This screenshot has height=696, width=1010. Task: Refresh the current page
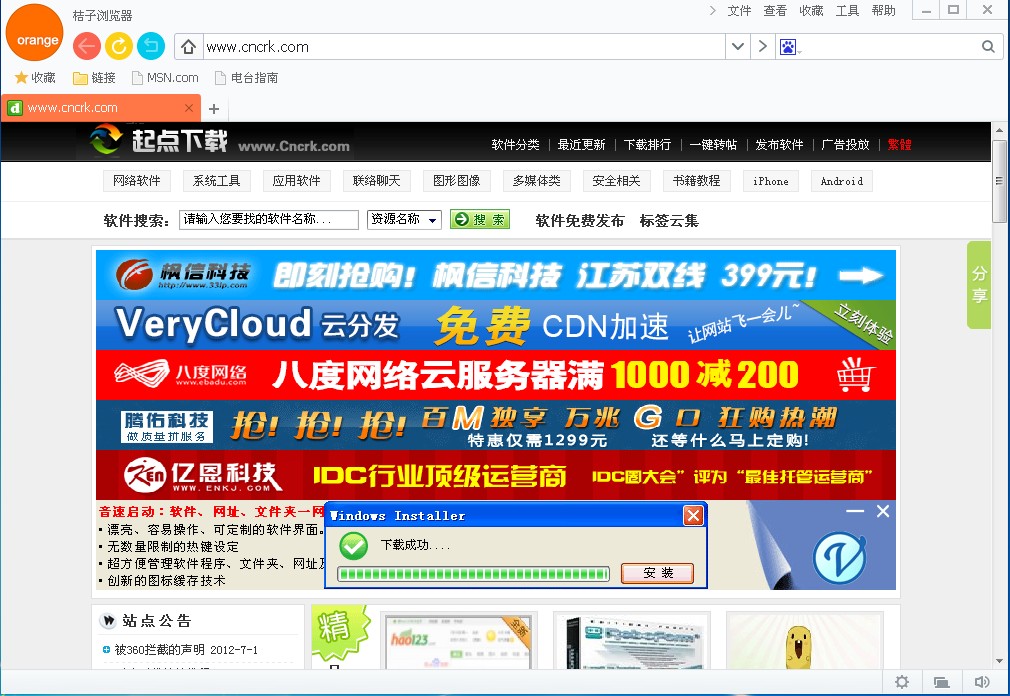[x=118, y=46]
